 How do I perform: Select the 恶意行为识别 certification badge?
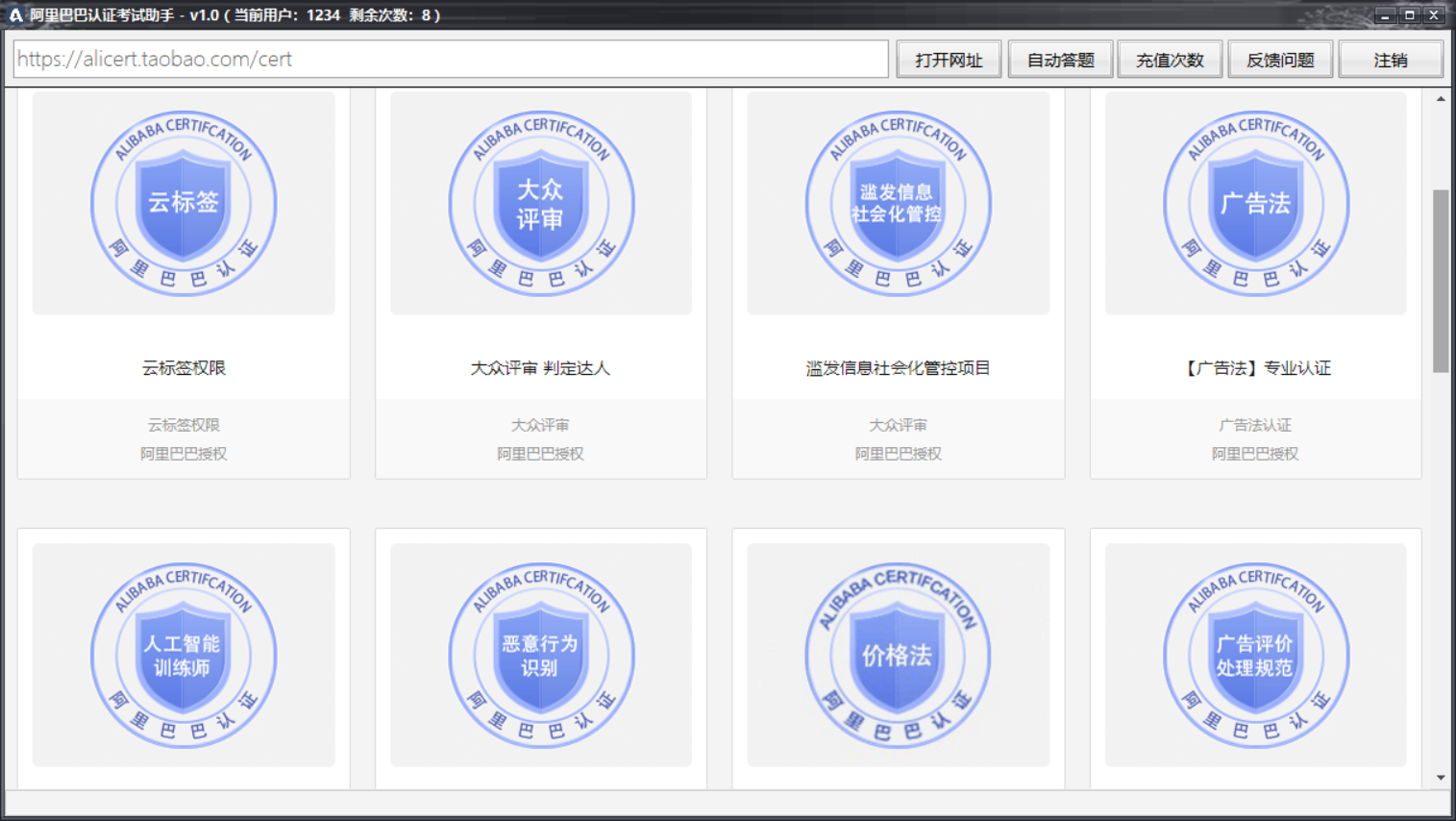541,655
